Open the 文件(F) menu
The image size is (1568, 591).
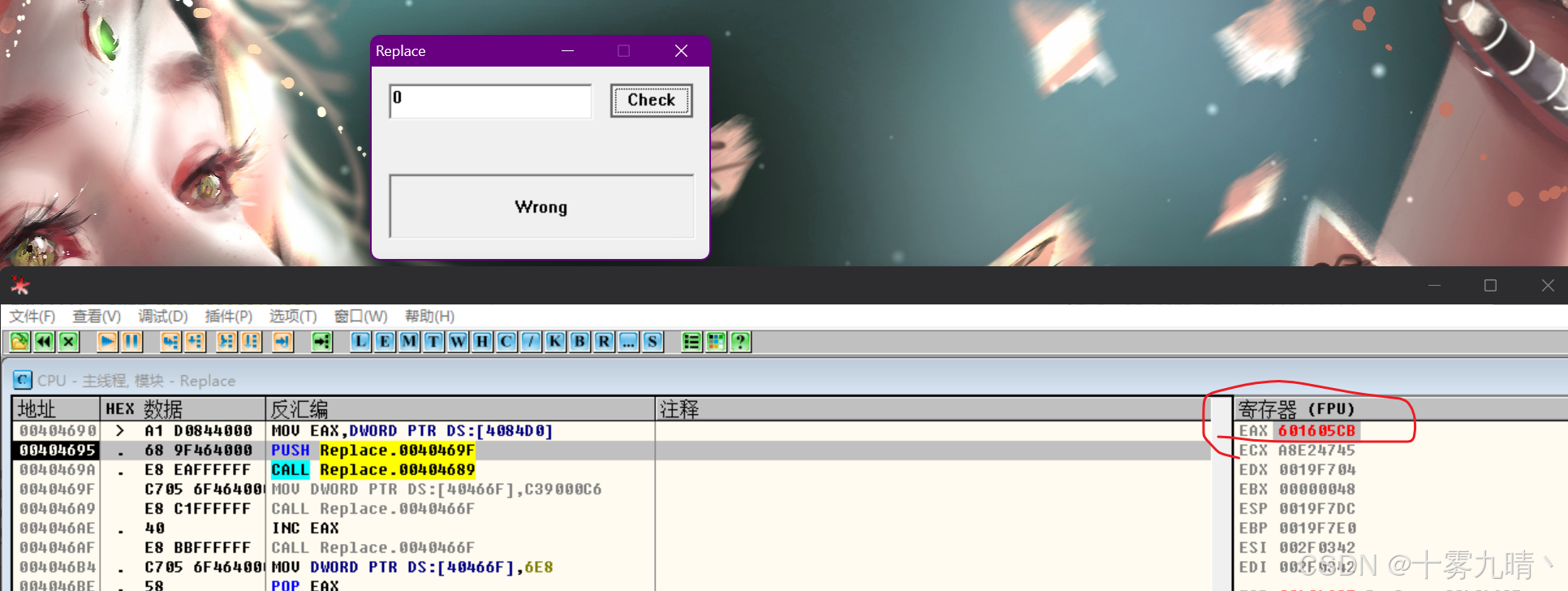point(32,317)
